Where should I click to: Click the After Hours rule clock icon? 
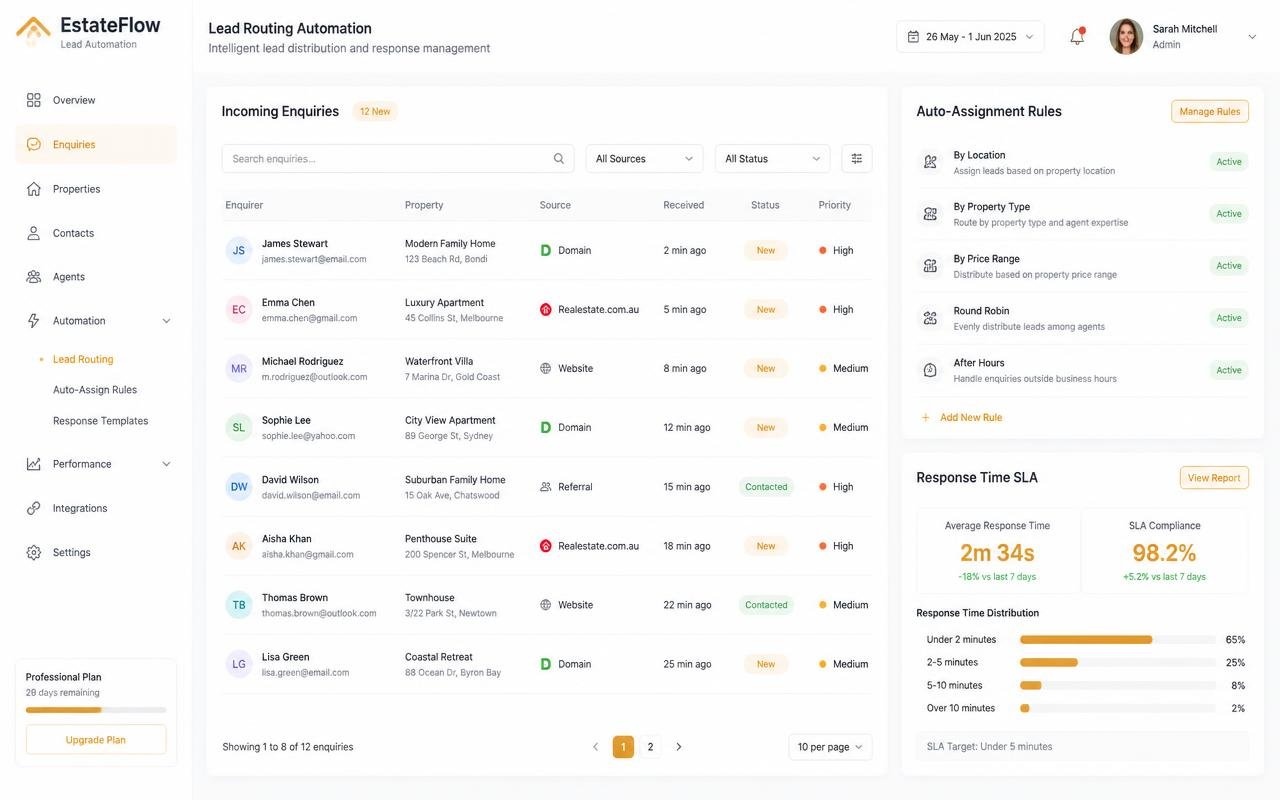[930, 370]
